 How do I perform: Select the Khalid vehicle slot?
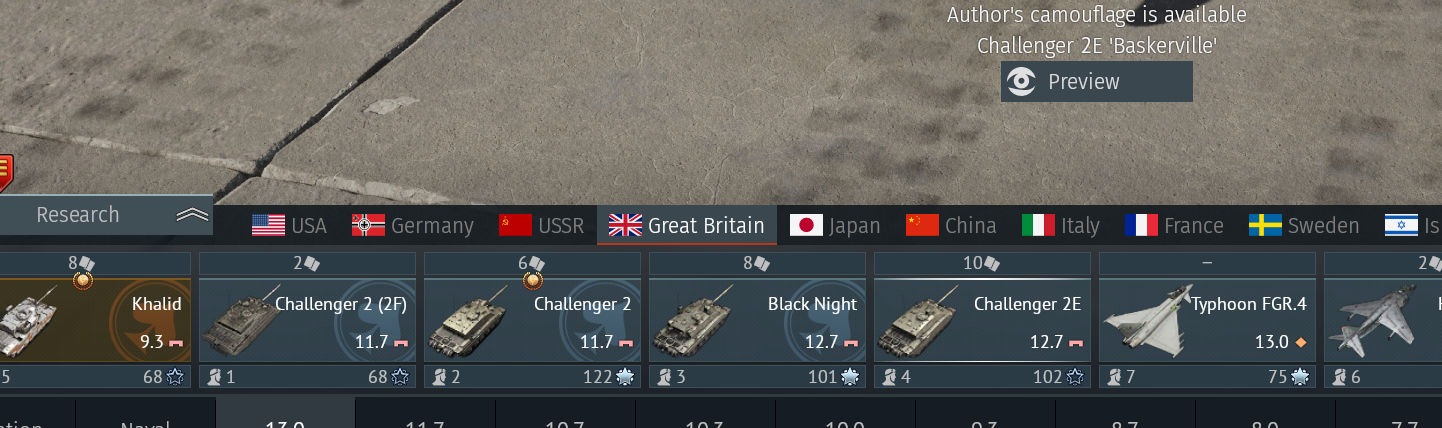[95, 320]
